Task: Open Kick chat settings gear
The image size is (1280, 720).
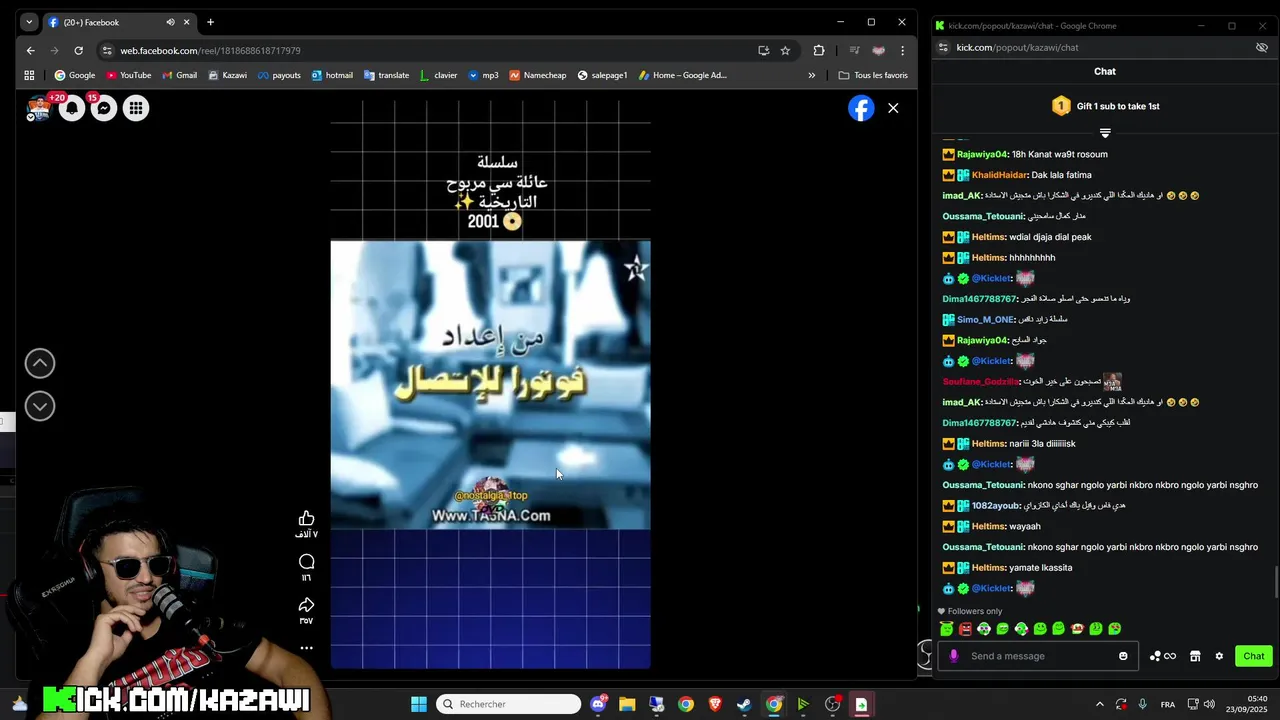Action: point(1219,656)
